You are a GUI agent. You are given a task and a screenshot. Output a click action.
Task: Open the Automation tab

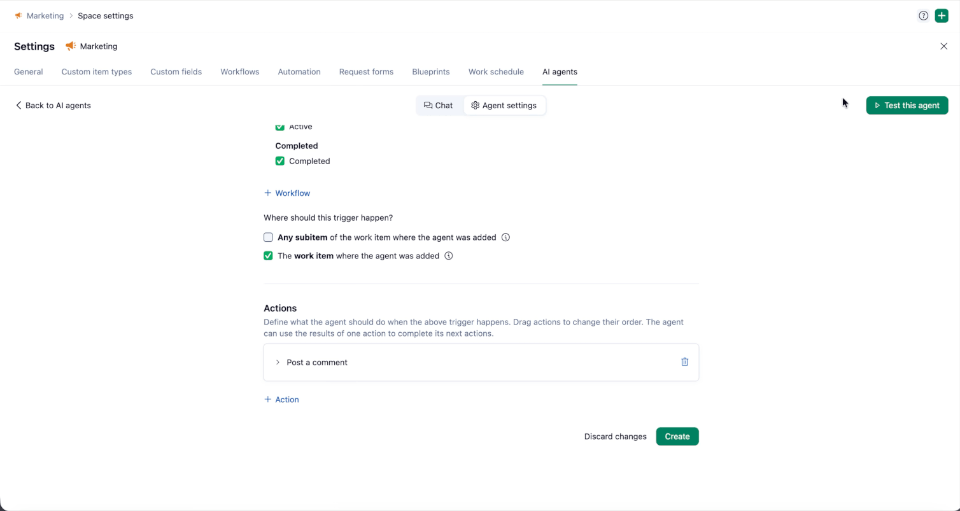tap(299, 72)
